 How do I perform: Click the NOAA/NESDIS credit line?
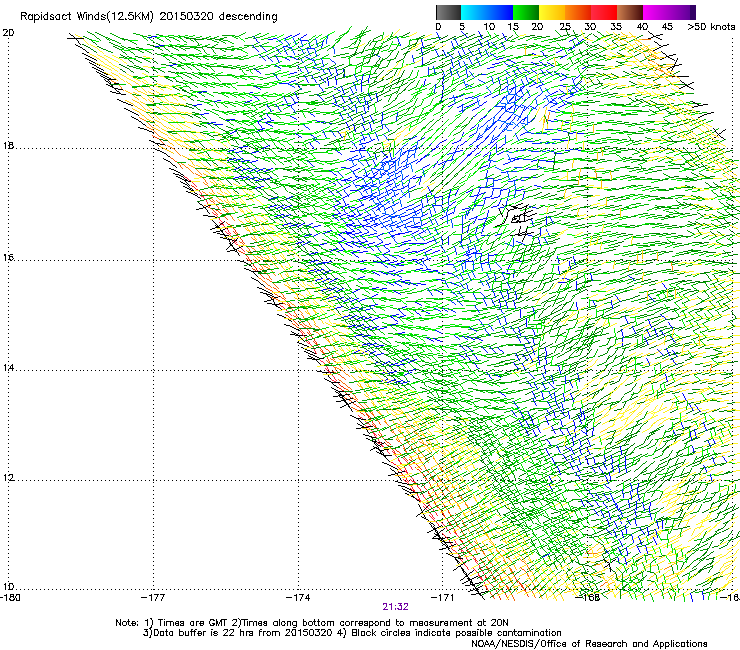pos(589,644)
